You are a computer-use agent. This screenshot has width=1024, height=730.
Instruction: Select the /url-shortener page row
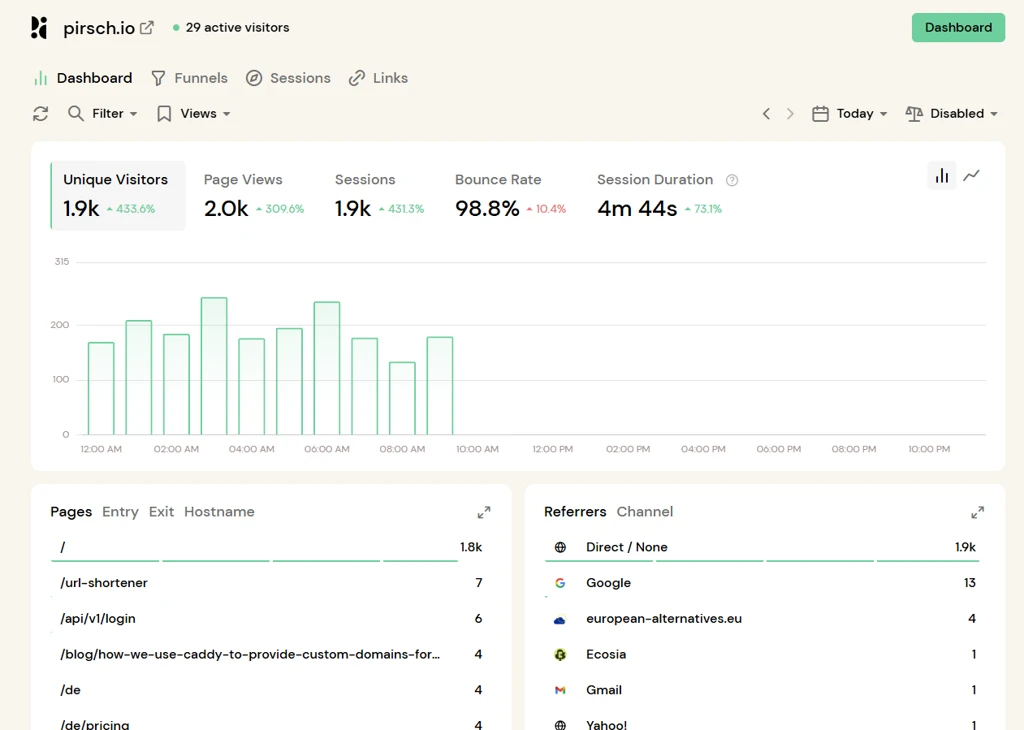pos(271,583)
